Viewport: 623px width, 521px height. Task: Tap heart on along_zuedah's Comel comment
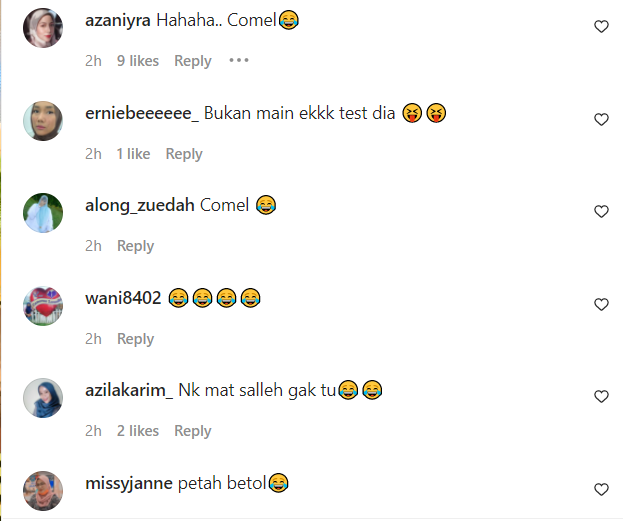601,211
